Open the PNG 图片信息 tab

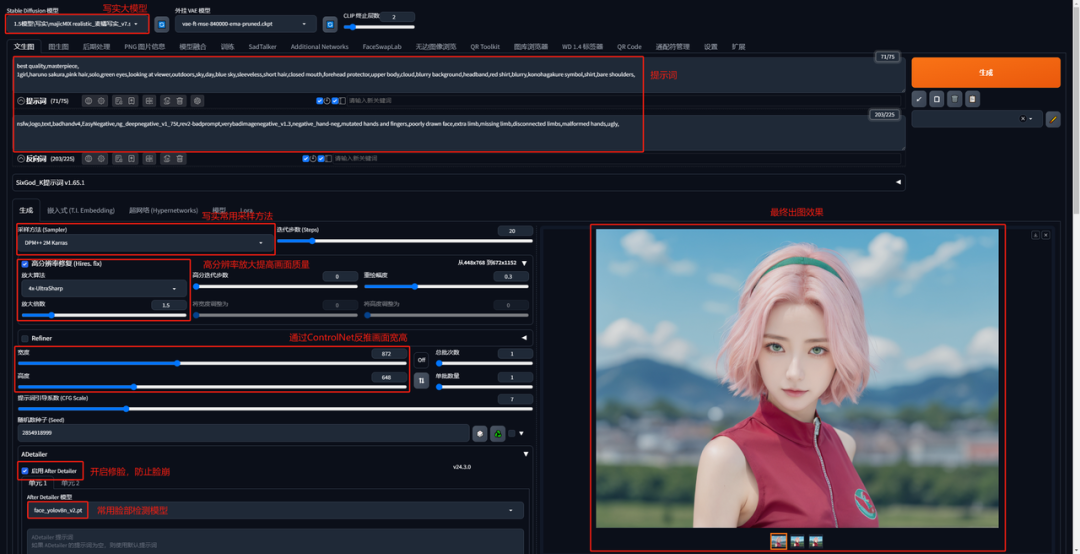click(145, 47)
